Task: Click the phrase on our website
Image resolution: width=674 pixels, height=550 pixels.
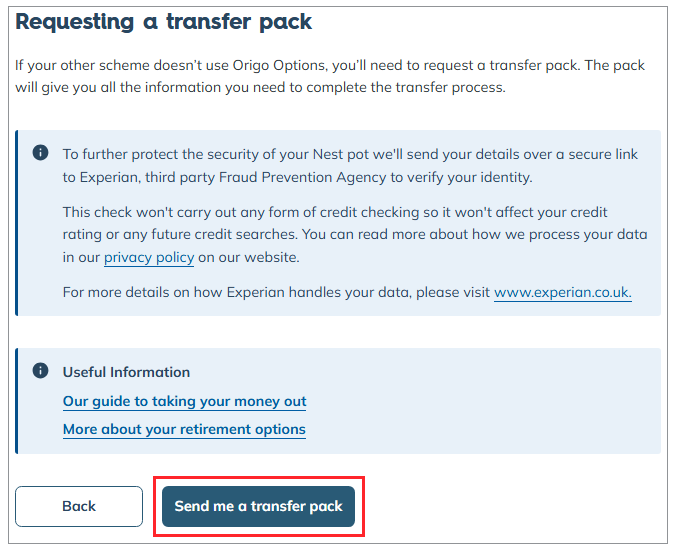Action: point(248,257)
